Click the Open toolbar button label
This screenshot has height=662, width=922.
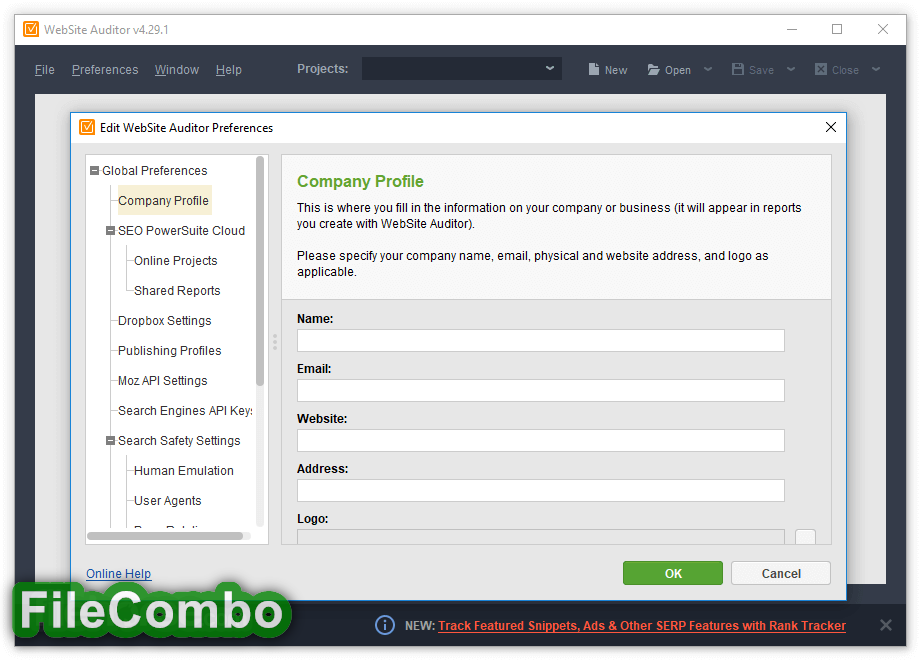[677, 70]
